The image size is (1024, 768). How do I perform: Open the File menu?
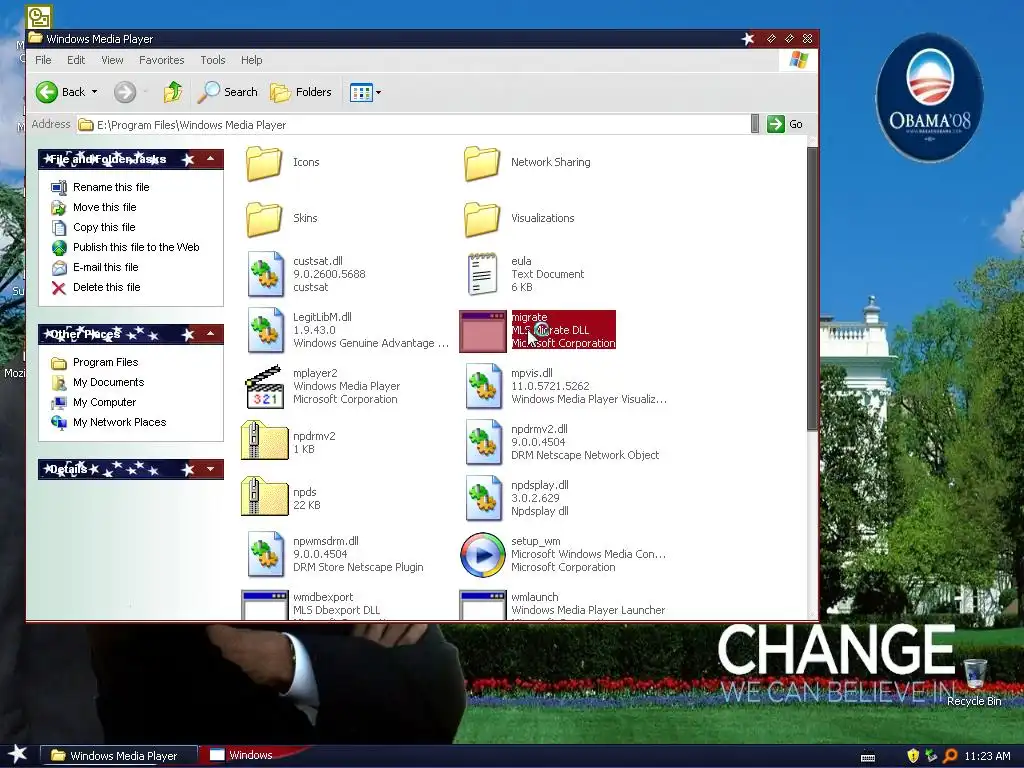(x=43, y=60)
